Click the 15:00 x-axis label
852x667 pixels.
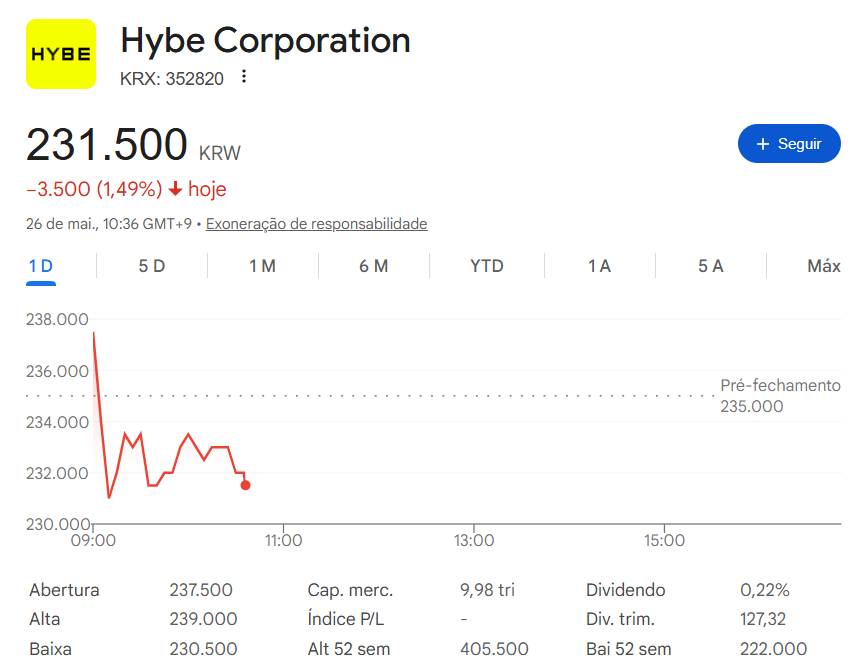pos(664,540)
